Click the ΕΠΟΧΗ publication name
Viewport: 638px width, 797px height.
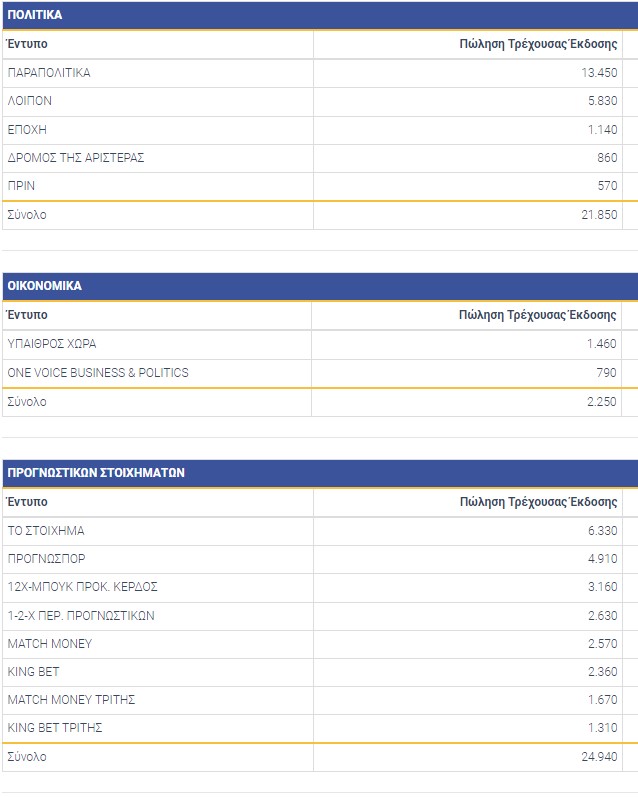click(x=27, y=130)
